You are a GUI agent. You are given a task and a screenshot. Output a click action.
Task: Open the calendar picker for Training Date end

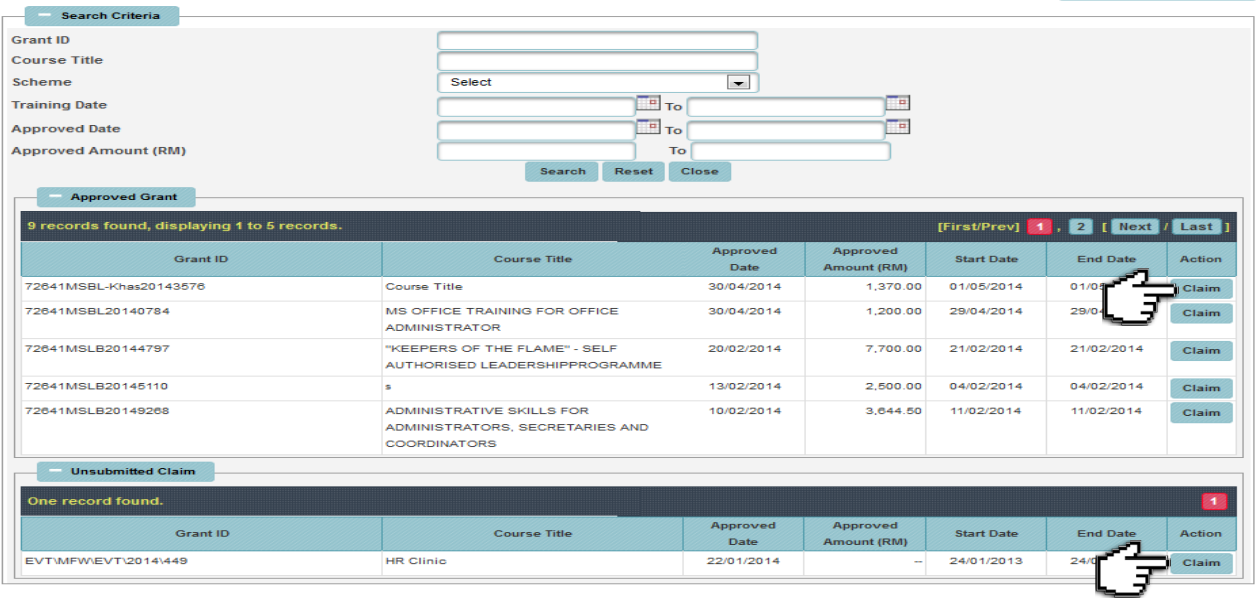point(898,104)
